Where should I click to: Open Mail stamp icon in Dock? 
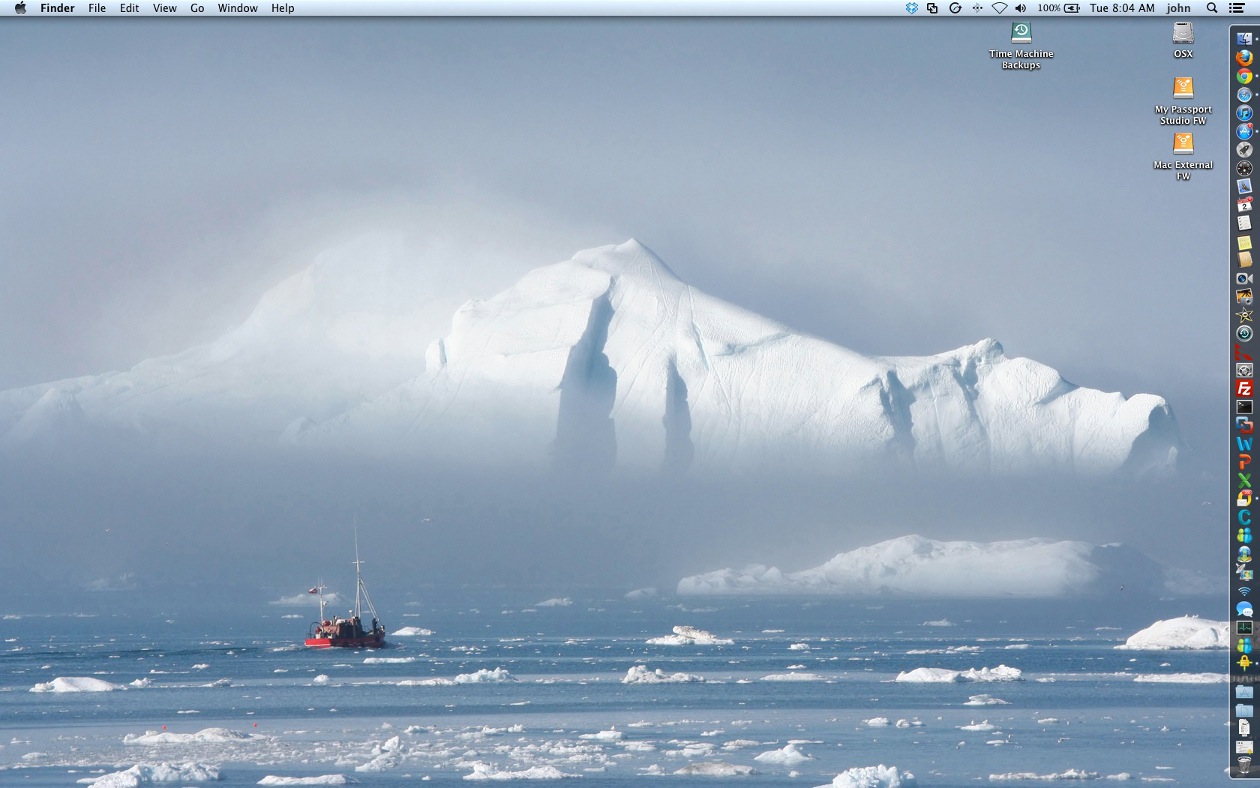[x=1244, y=186]
